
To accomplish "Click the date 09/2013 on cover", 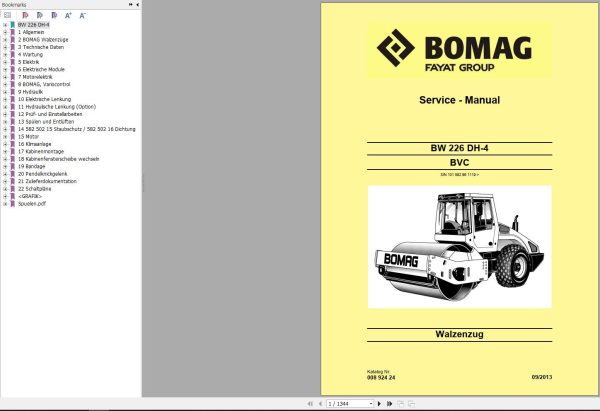I will point(542,377).
